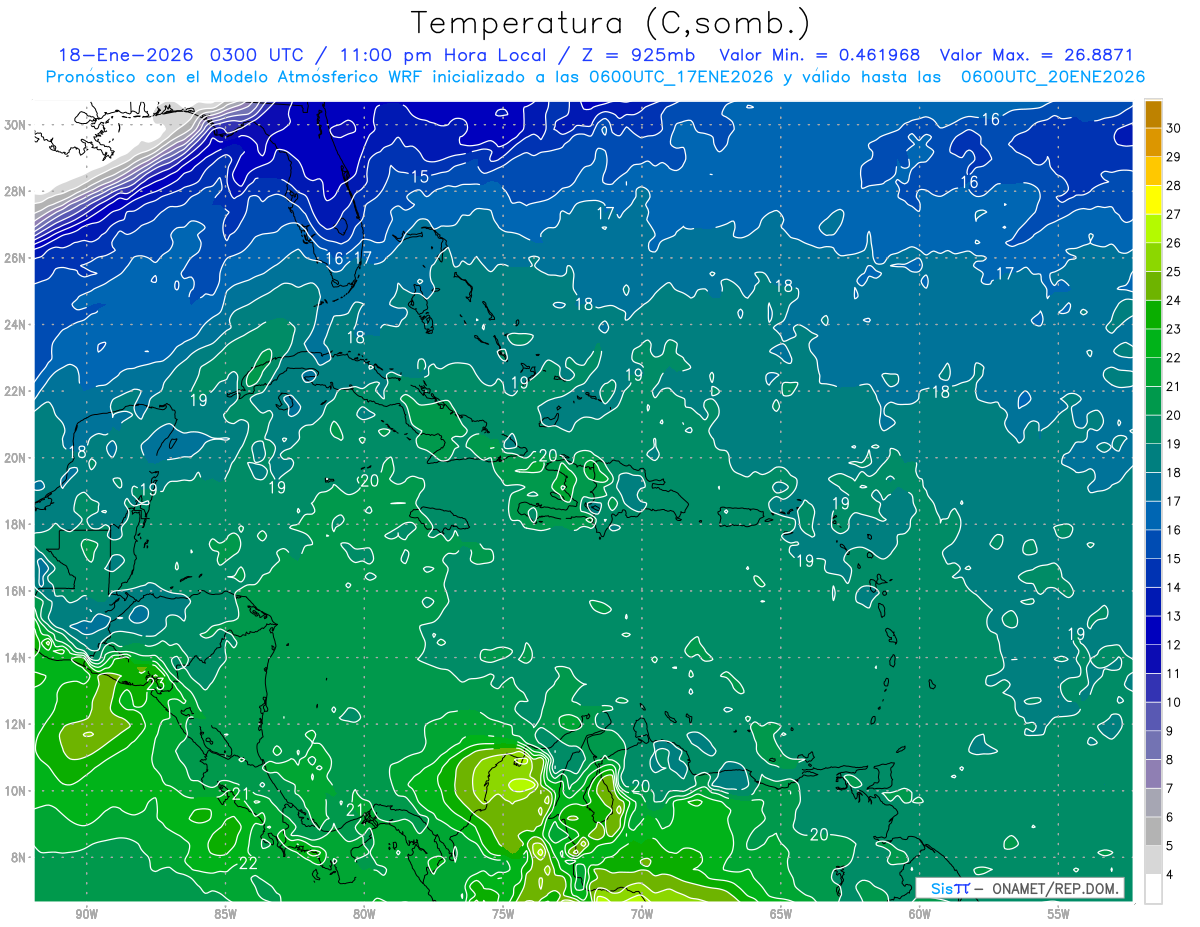The image size is (1200, 927).
Task: Click the "8N" latitude axis label
Action: (18, 858)
